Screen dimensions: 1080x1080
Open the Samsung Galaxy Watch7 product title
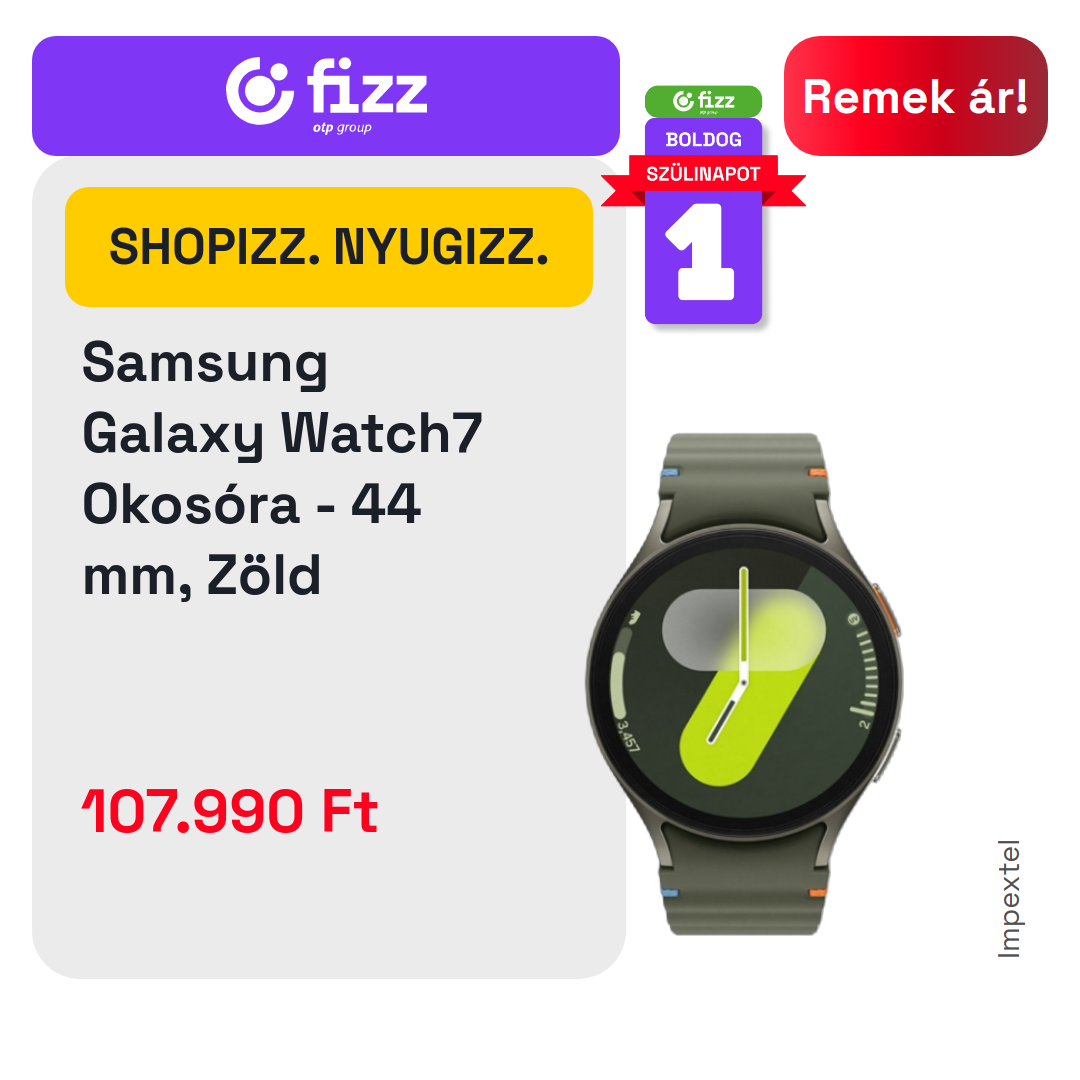coord(282,468)
